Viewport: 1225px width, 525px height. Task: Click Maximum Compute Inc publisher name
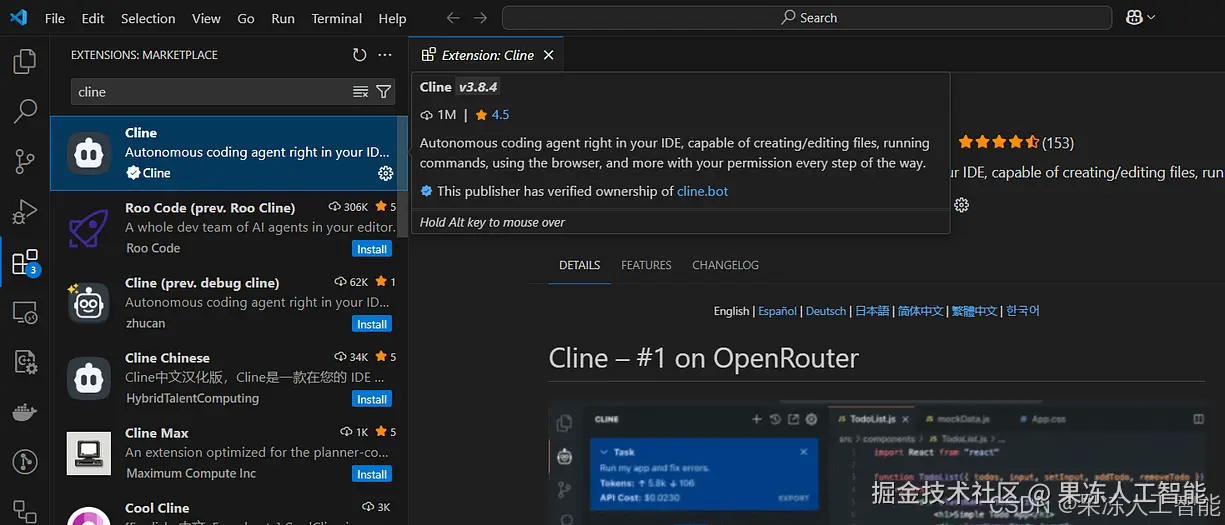[190, 473]
